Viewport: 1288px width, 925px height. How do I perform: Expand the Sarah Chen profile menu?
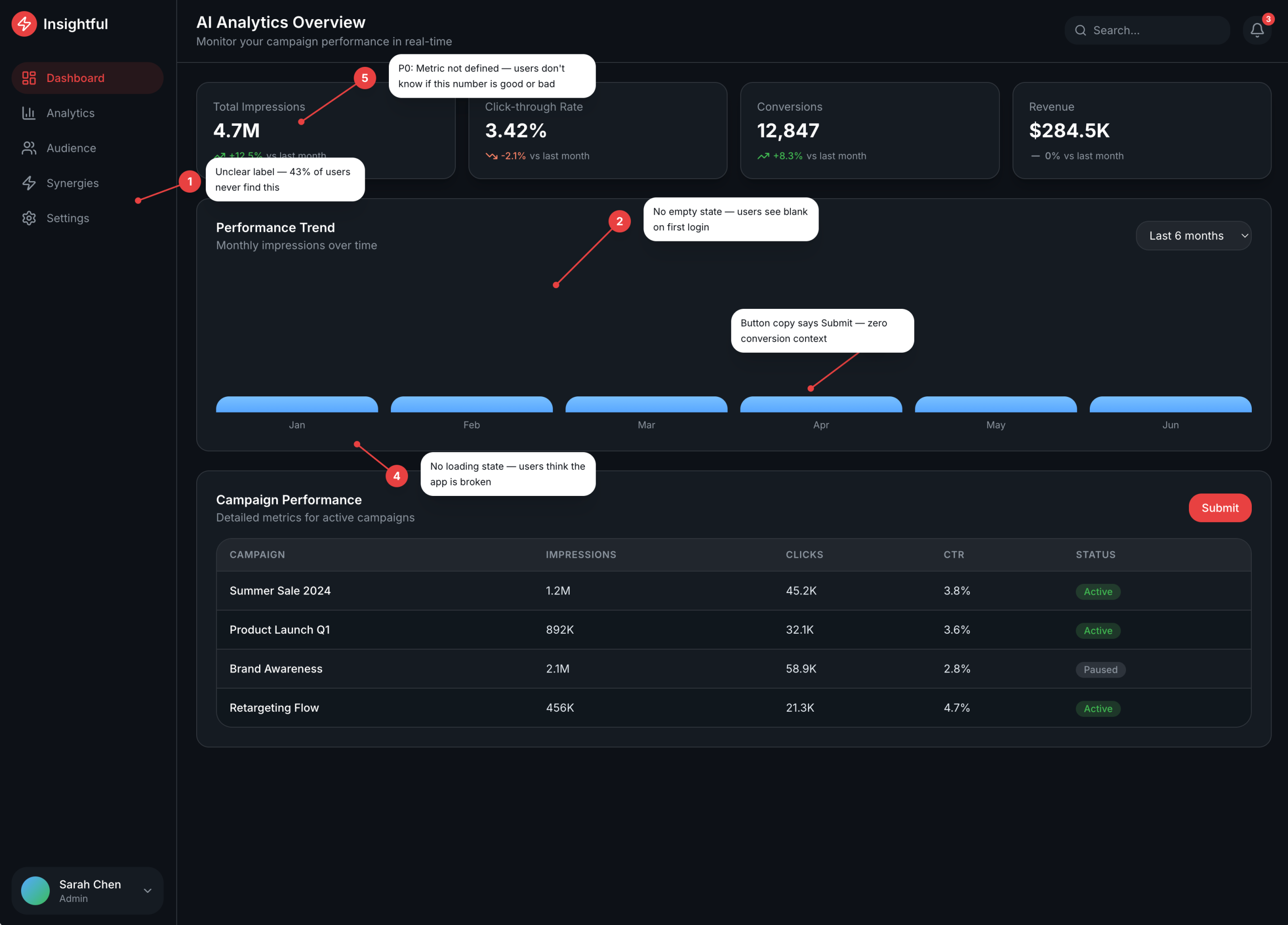[x=87, y=890]
